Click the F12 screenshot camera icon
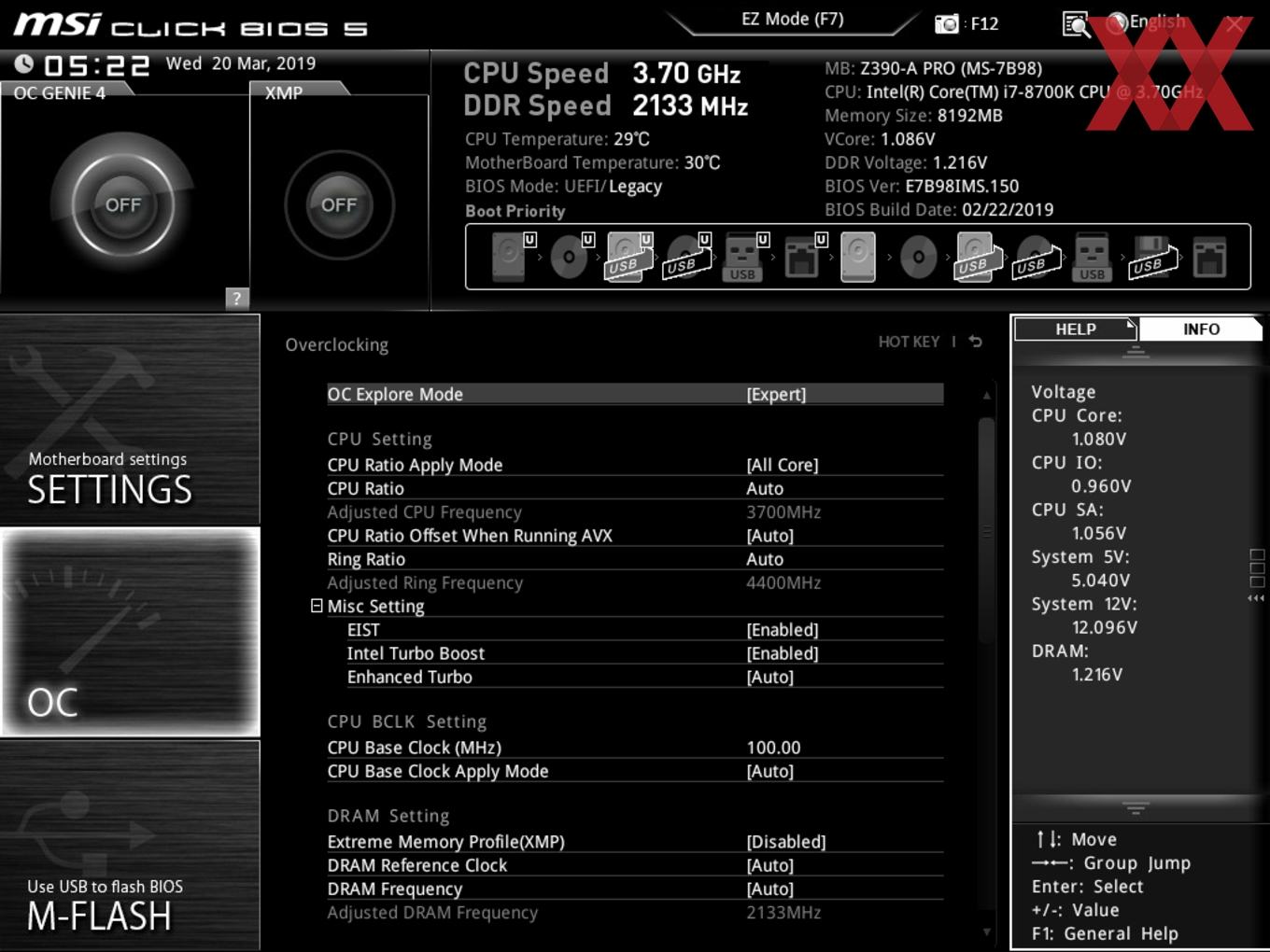1270x952 pixels. (x=947, y=23)
